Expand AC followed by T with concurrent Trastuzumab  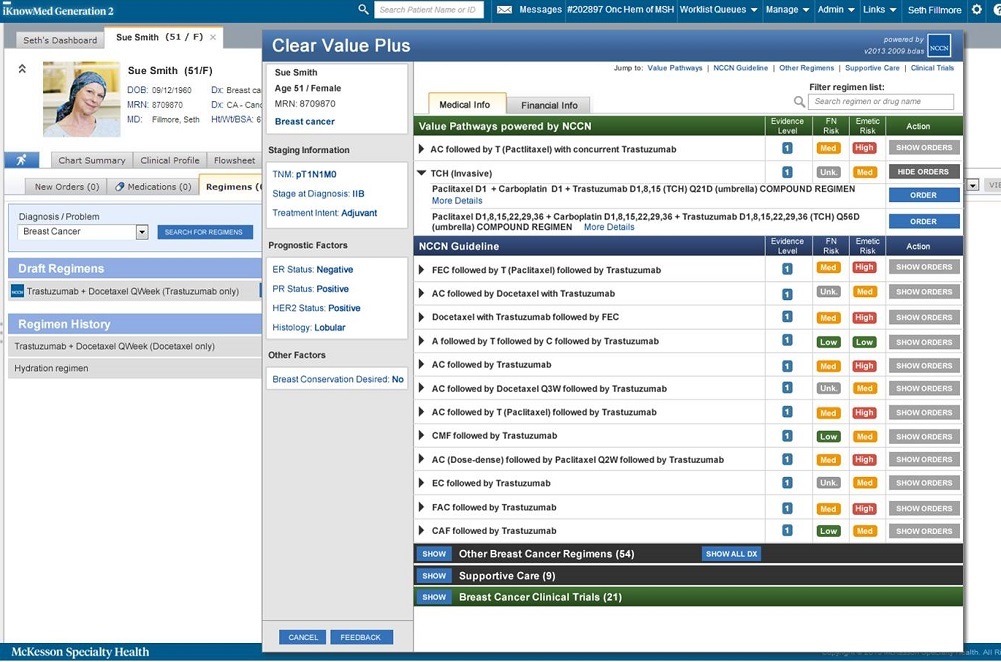(421, 149)
